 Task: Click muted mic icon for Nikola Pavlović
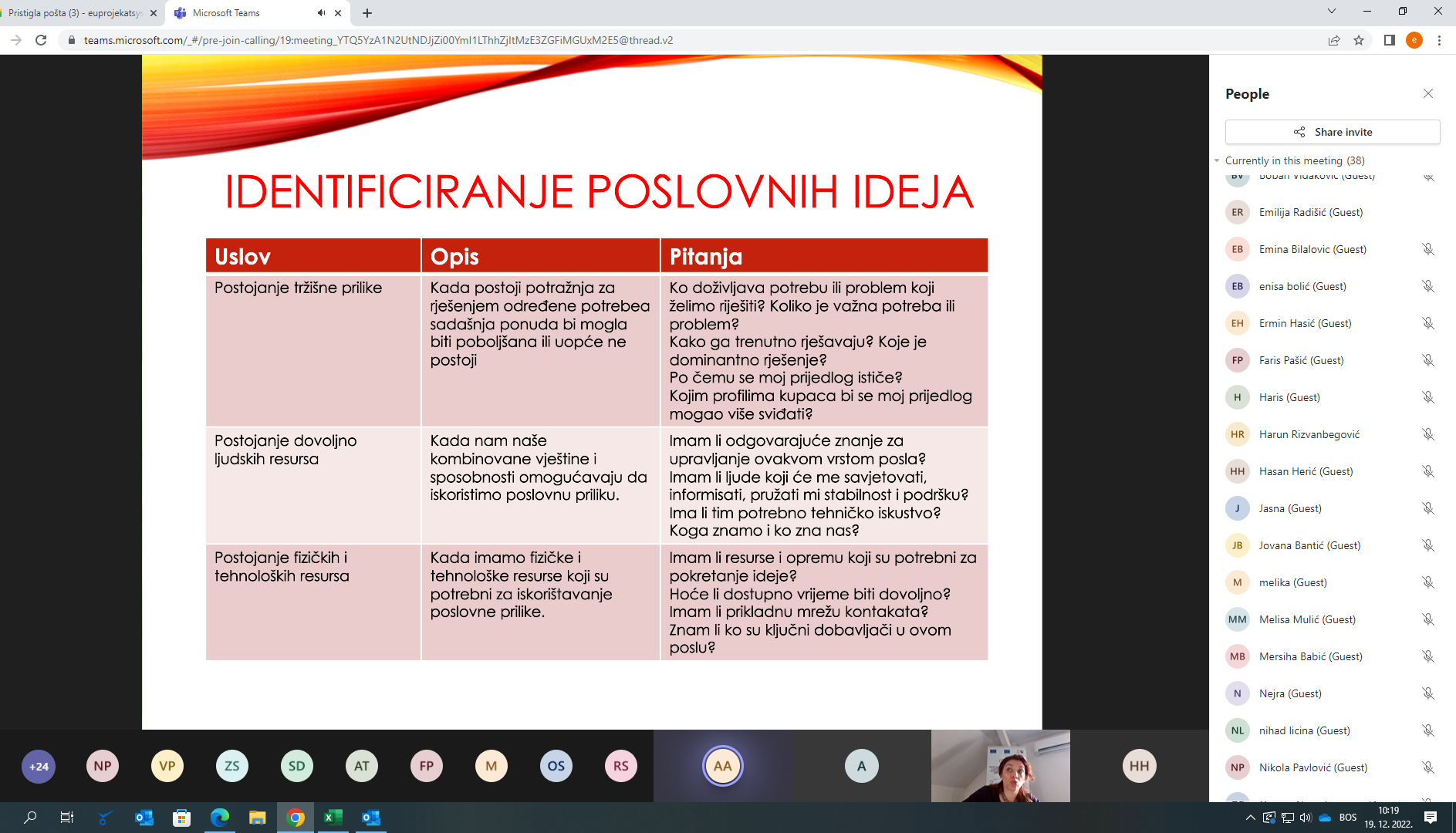[x=1428, y=767]
